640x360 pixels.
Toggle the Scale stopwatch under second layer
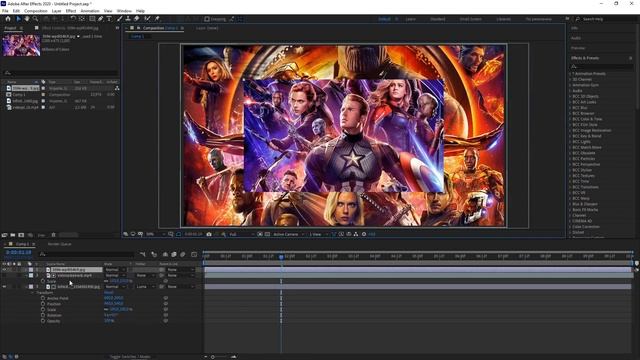tap(43, 281)
